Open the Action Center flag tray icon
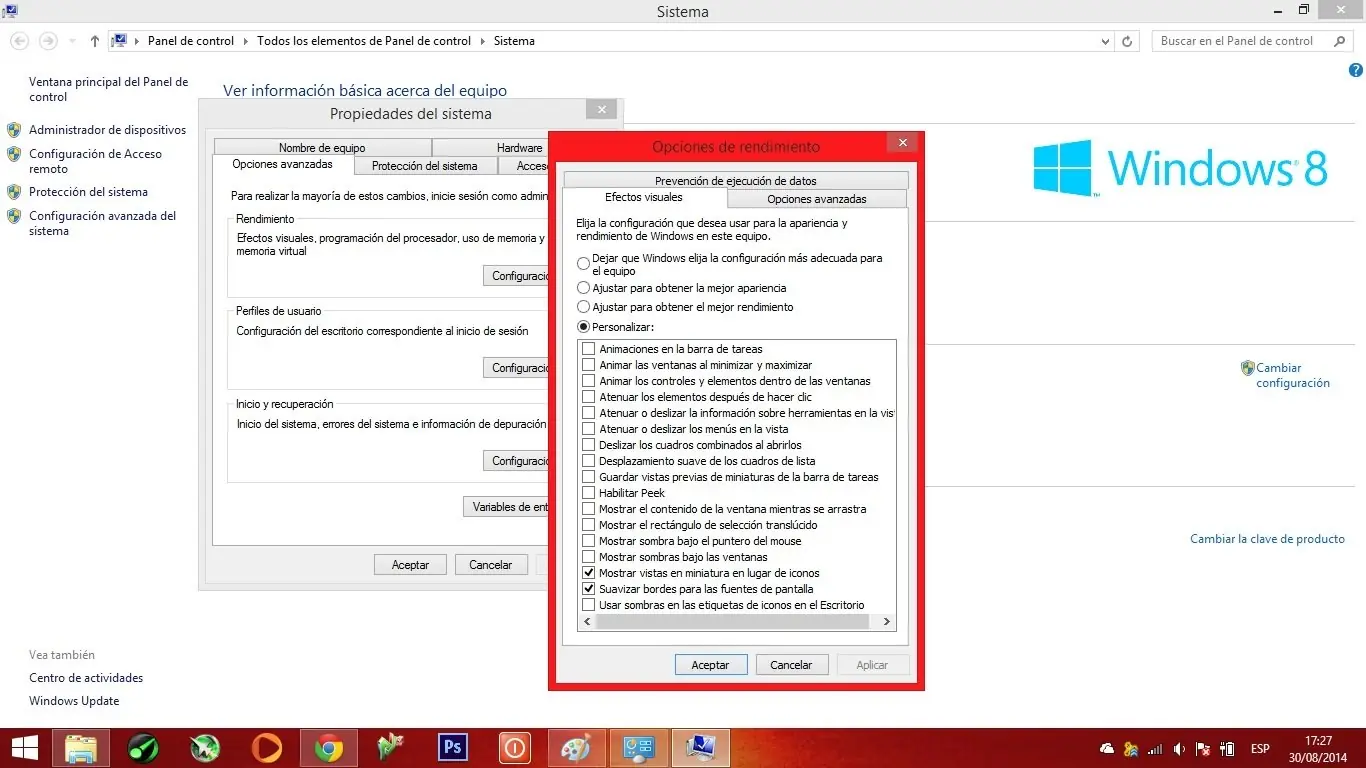This screenshot has width=1366, height=768. pos(1204,749)
